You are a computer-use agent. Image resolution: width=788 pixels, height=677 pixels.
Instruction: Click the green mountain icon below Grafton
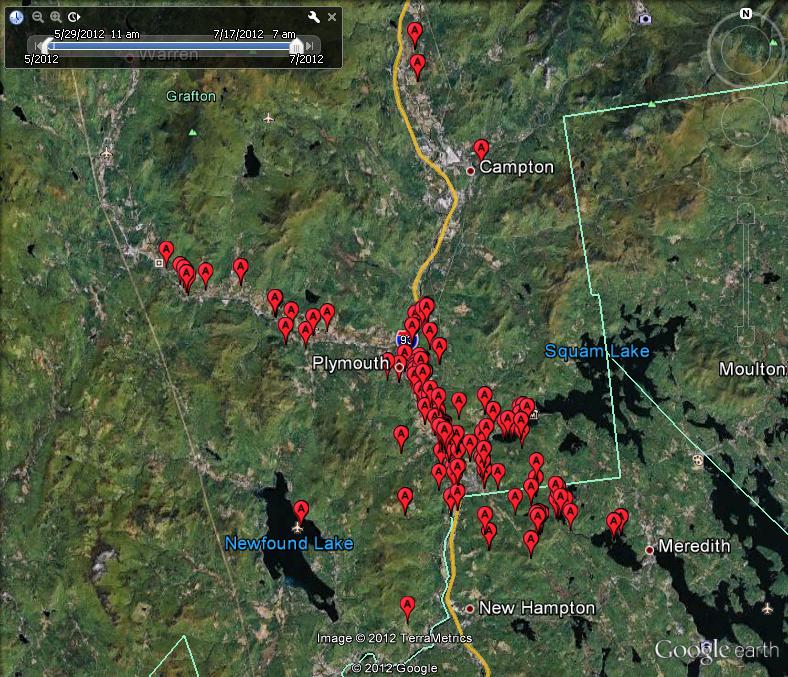click(192, 133)
